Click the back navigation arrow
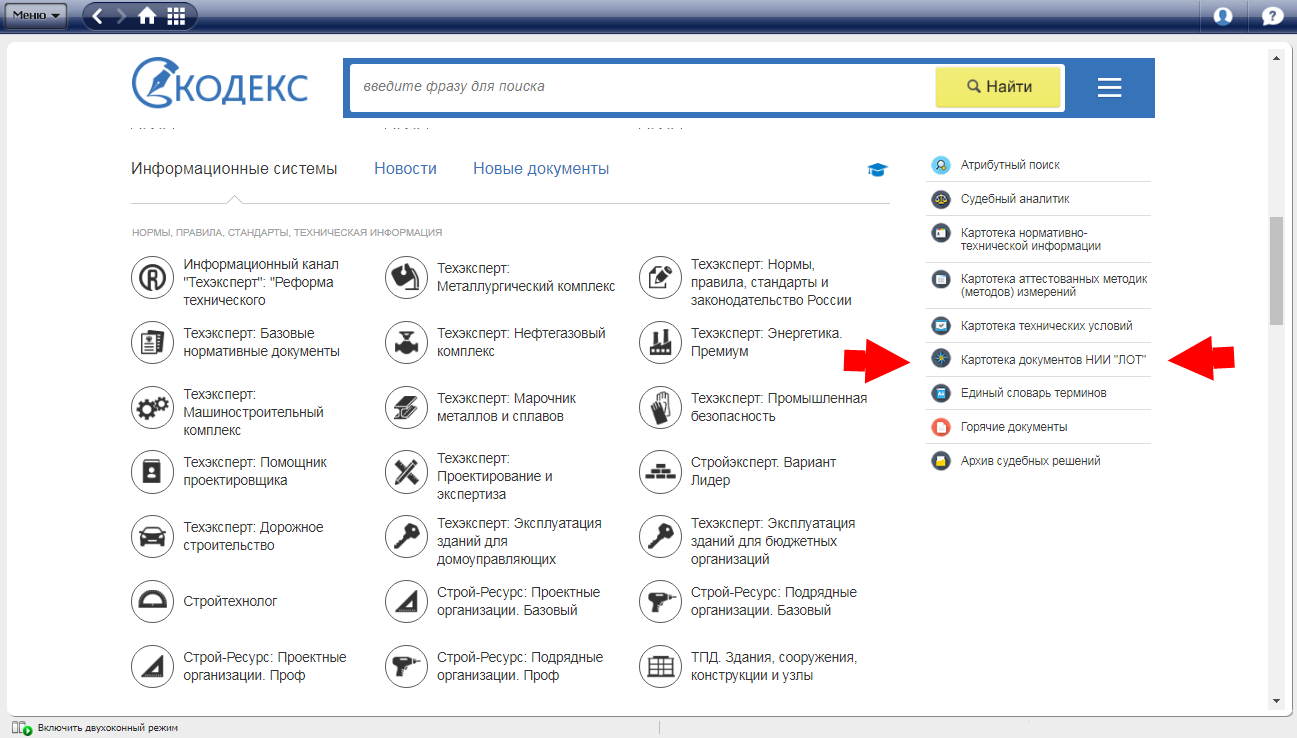The width and height of the screenshot is (1297, 738). (x=98, y=16)
